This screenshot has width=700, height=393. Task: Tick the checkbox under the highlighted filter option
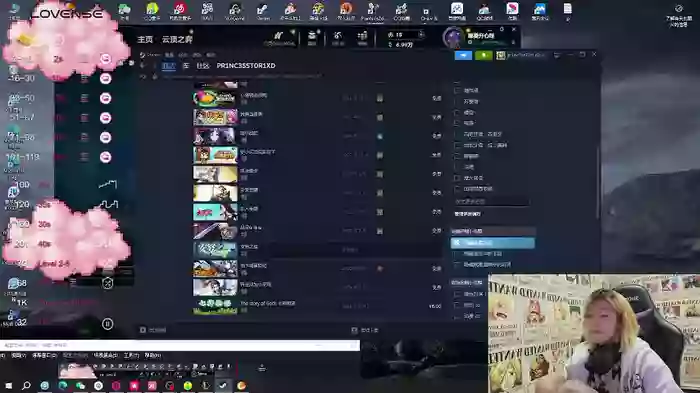457,254
